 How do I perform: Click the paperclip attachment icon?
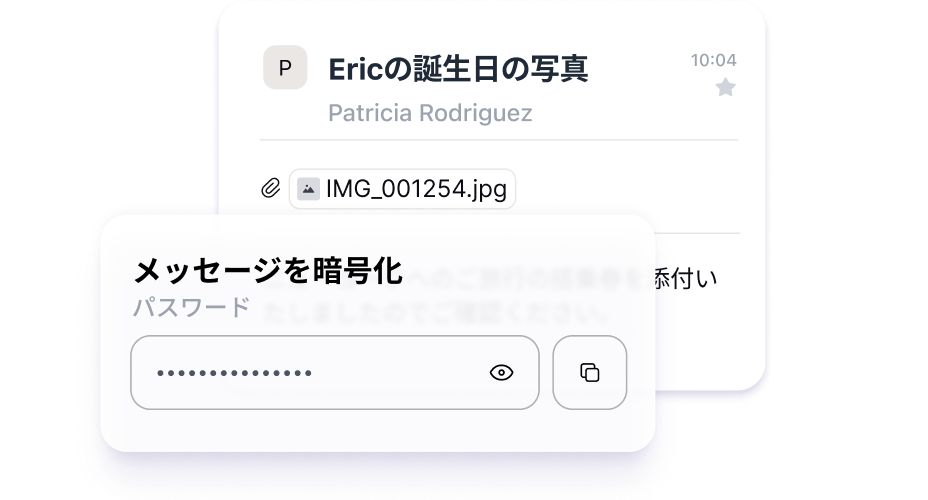(270, 189)
